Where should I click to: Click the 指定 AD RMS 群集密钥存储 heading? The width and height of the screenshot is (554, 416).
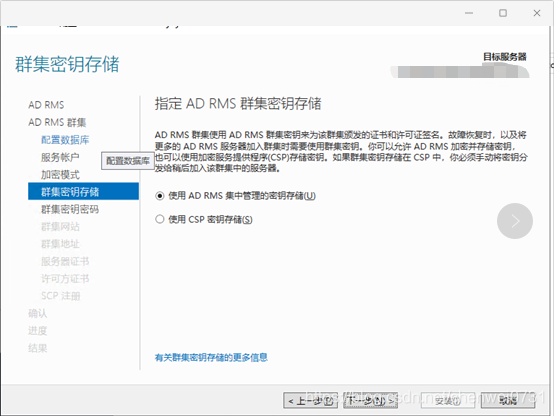238,104
